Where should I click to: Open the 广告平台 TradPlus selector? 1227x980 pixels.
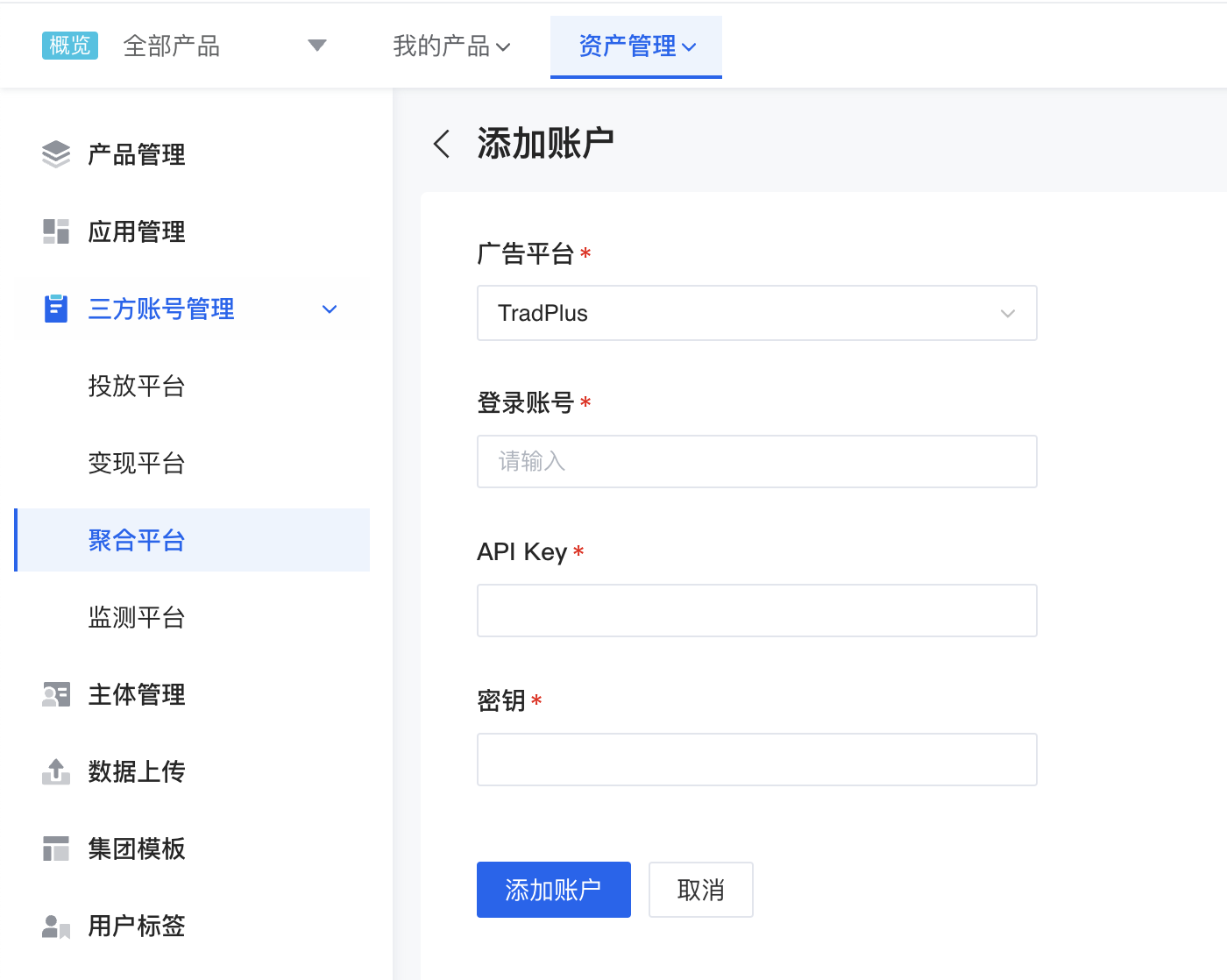click(x=756, y=313)
